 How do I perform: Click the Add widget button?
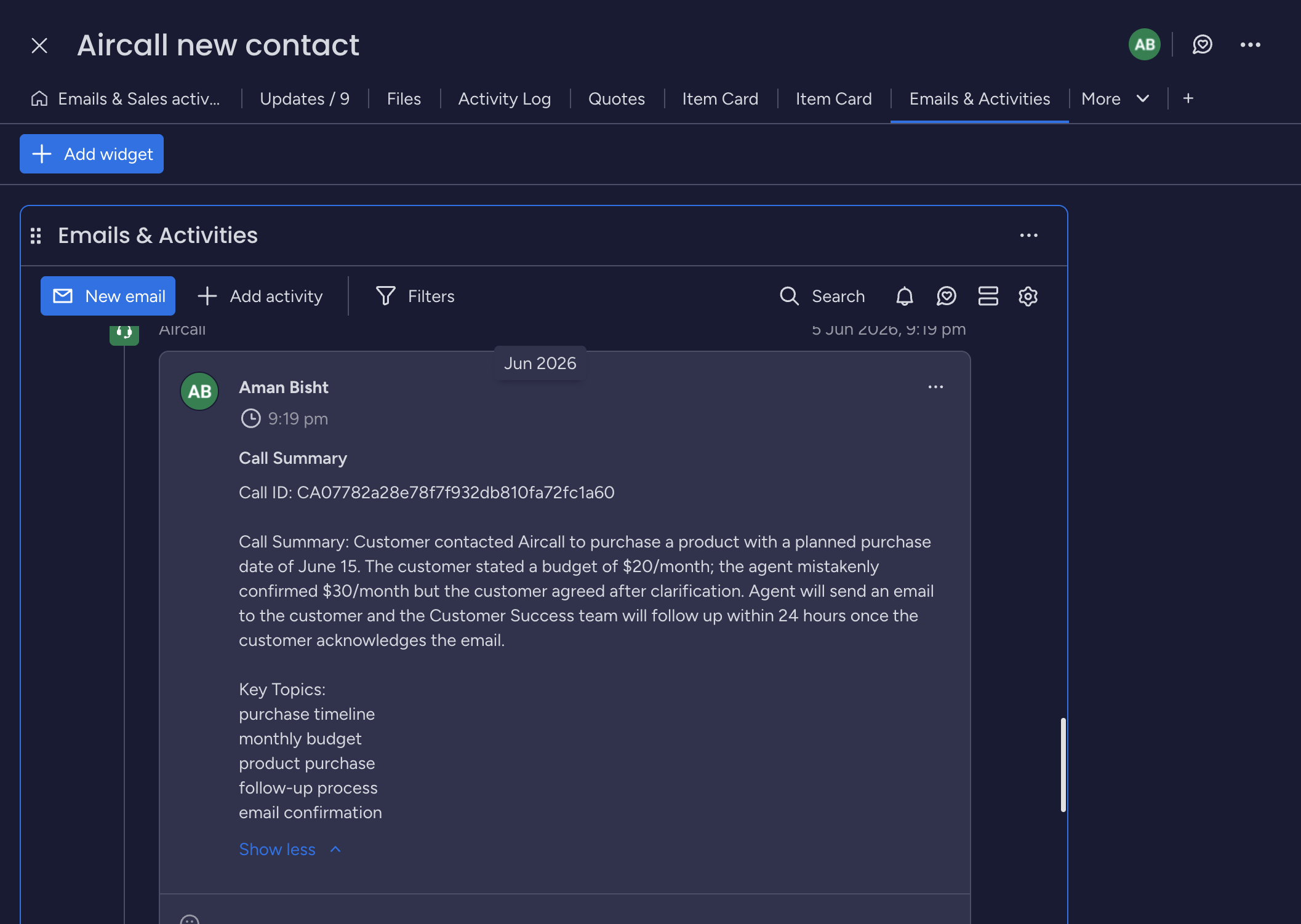click(92, 154)
